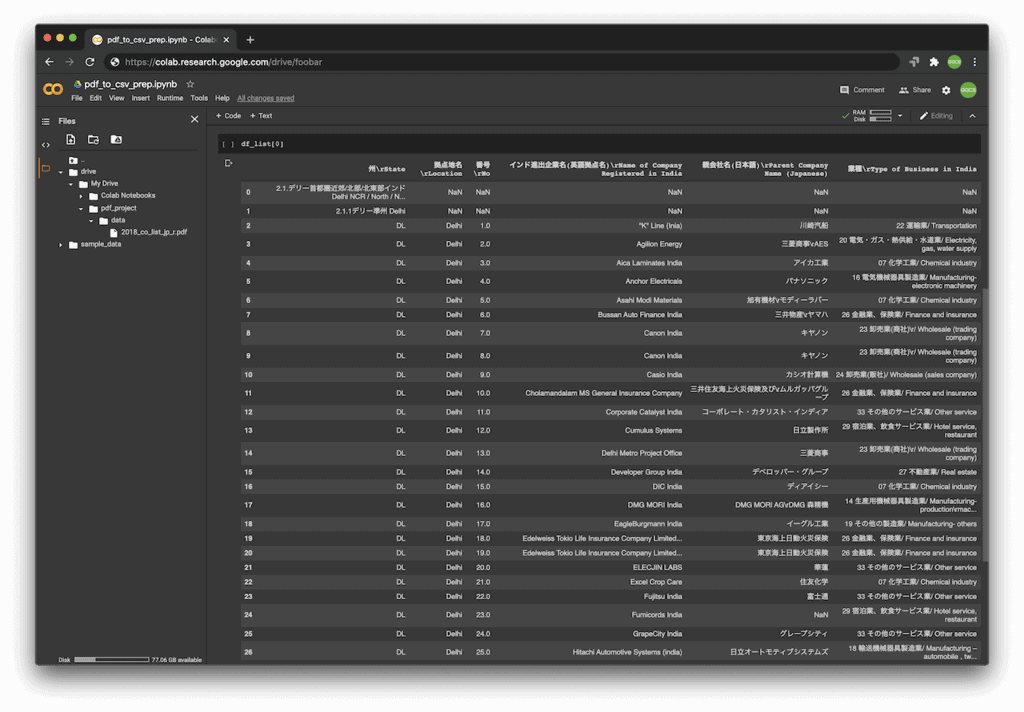Click the 'Type of Business in India' column header
This screenshot has width=1024, height=712.
pyautogui.click(x=912, y=169)
